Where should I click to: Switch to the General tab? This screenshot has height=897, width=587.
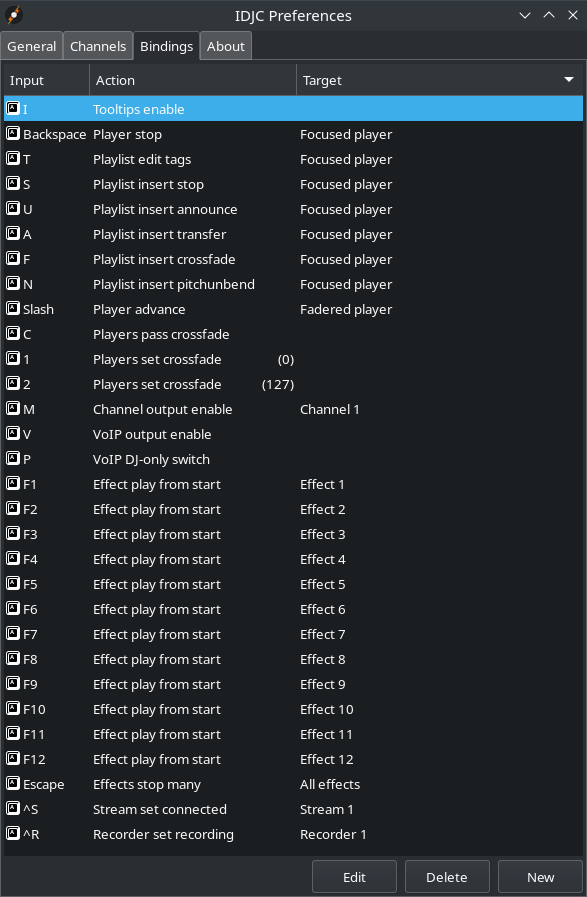coord(31,46)
